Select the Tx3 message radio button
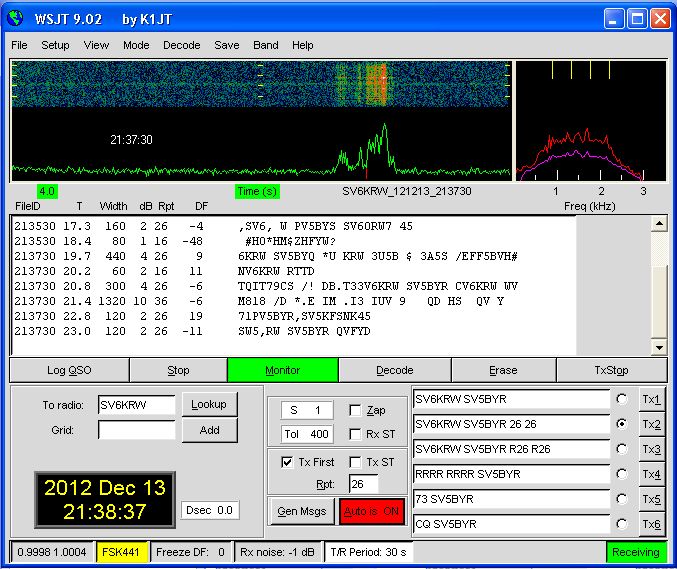 coord(622,449)
